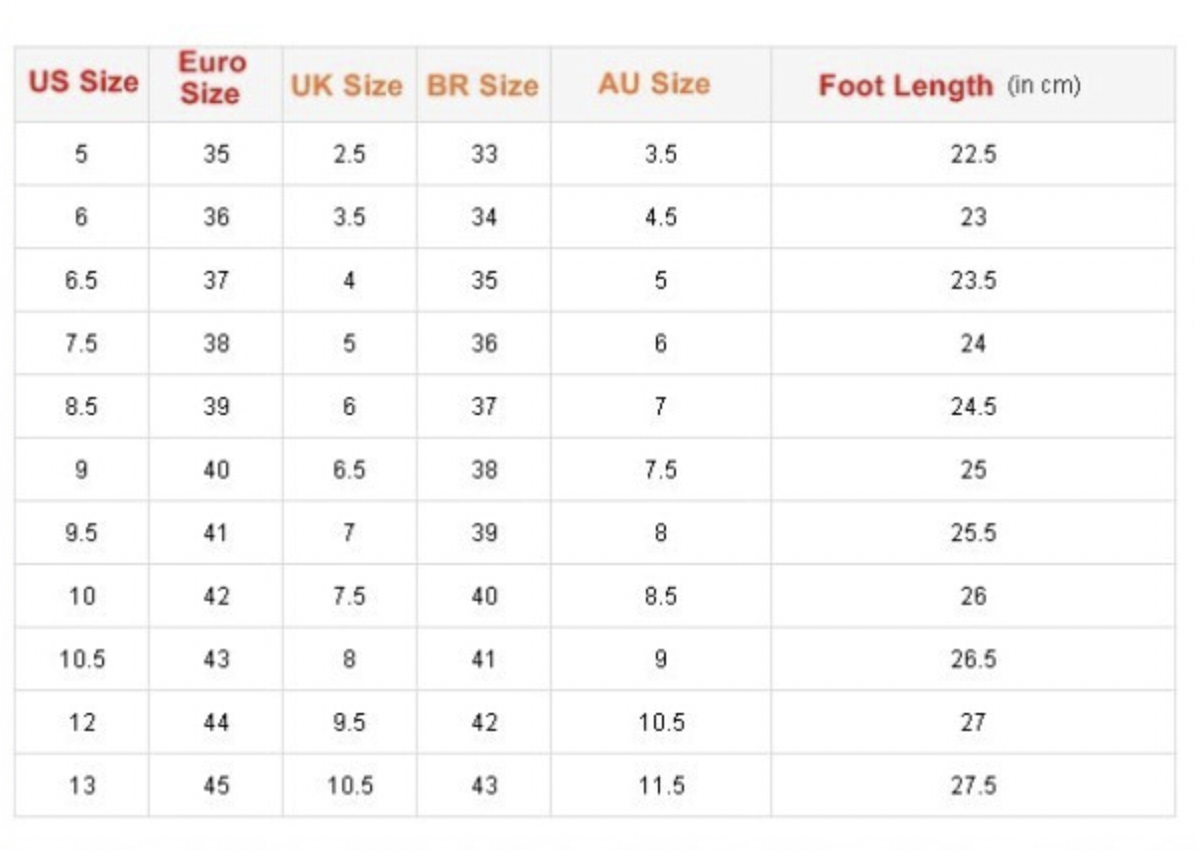This screenshot has width=1196, height=852.
Task: Select the AU size 8.5 cell
Action: [x=660, y=596]
